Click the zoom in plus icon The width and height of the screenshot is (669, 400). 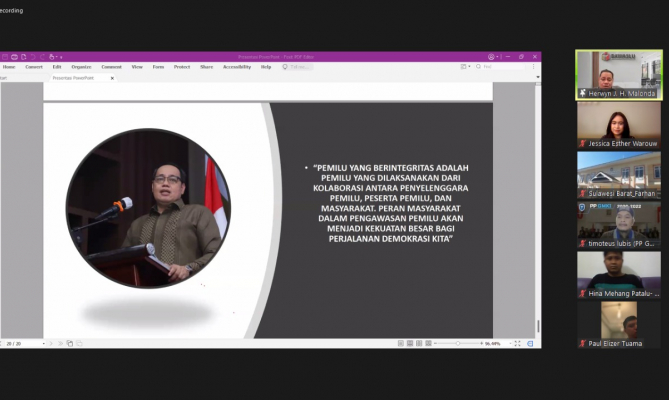[484, 343]
